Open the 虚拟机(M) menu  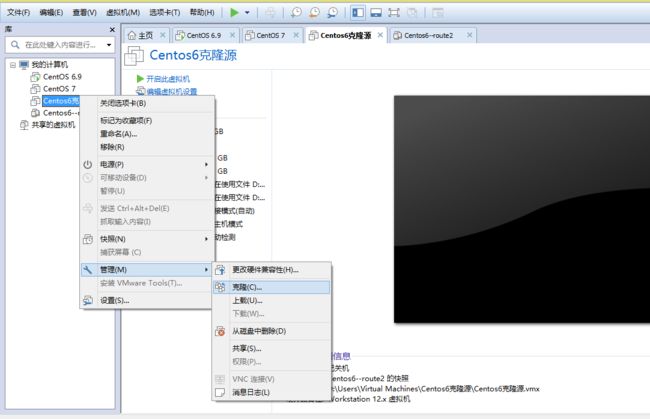pyautogui.click(x=123, y=12)
